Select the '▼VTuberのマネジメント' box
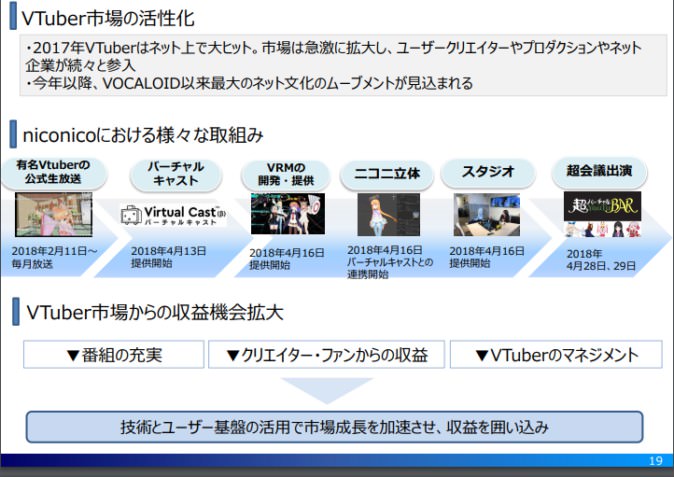This screenshot has height=477, width=674. 556,355
